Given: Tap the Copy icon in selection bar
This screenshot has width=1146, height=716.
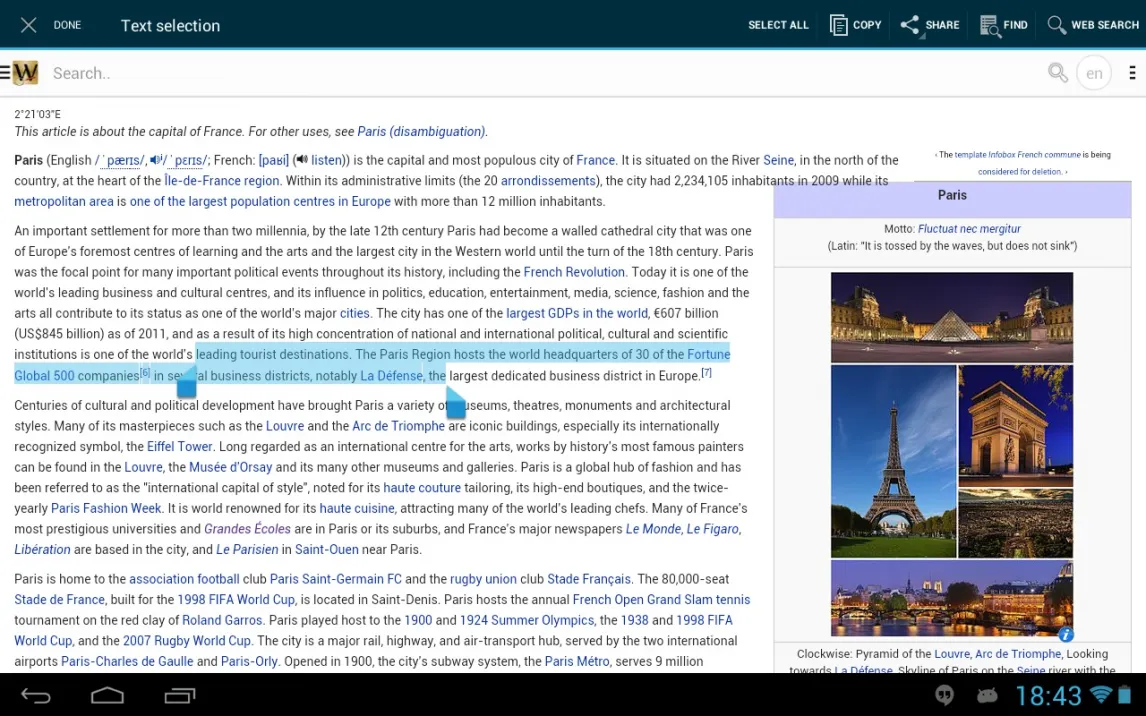Looking at the screenshot, I should click(x=838, y=25).
